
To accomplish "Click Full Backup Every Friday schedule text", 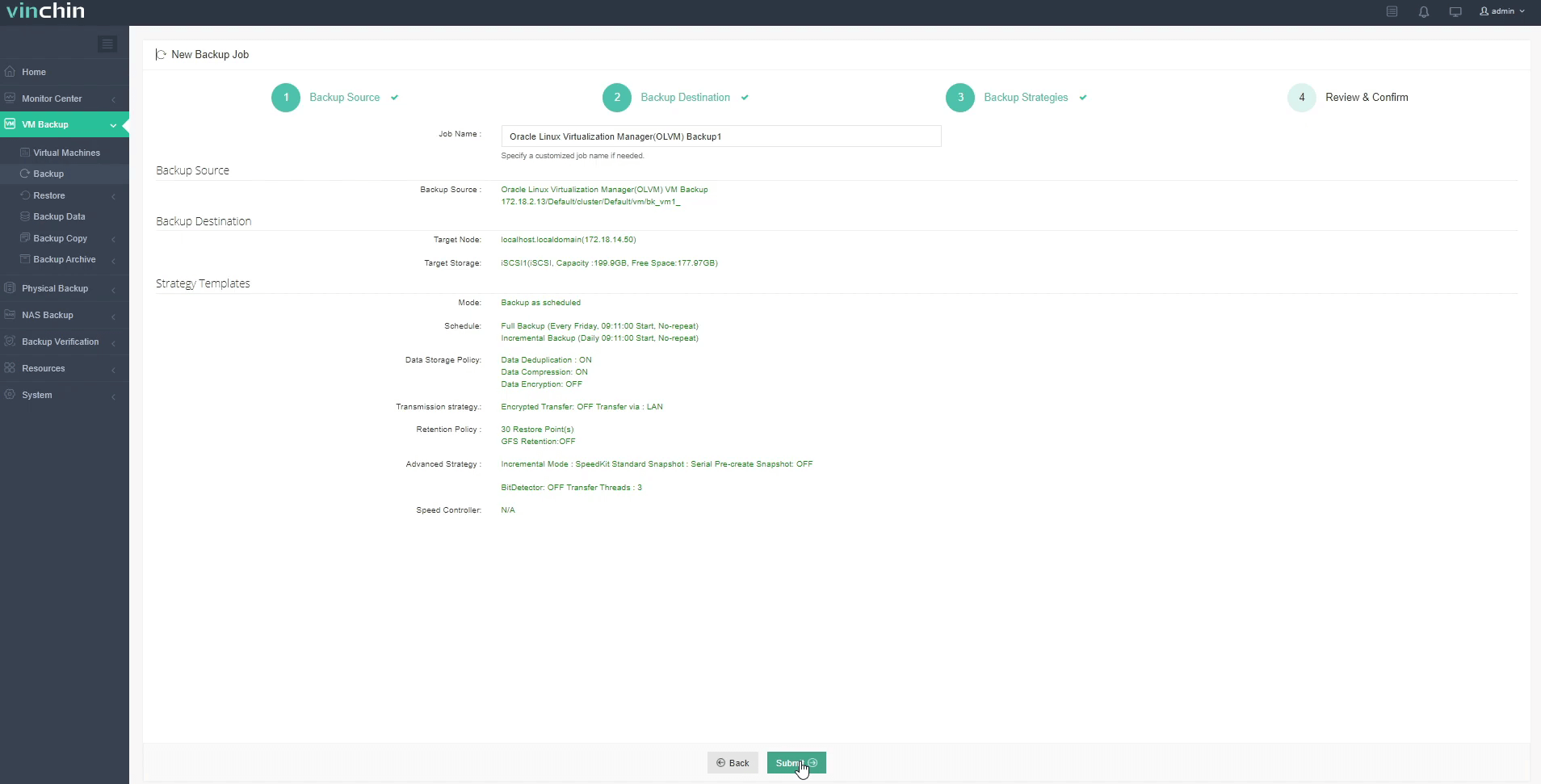I will click(599, 326).
